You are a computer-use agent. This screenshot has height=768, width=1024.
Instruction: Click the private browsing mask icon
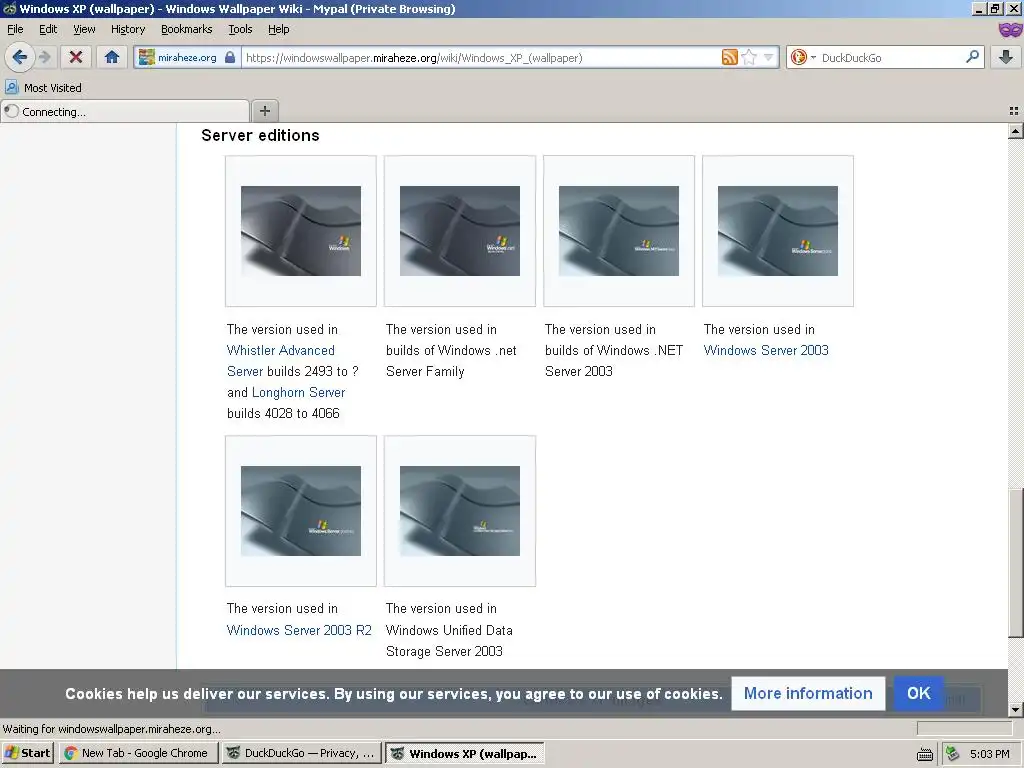click(x=1010, y=30)
